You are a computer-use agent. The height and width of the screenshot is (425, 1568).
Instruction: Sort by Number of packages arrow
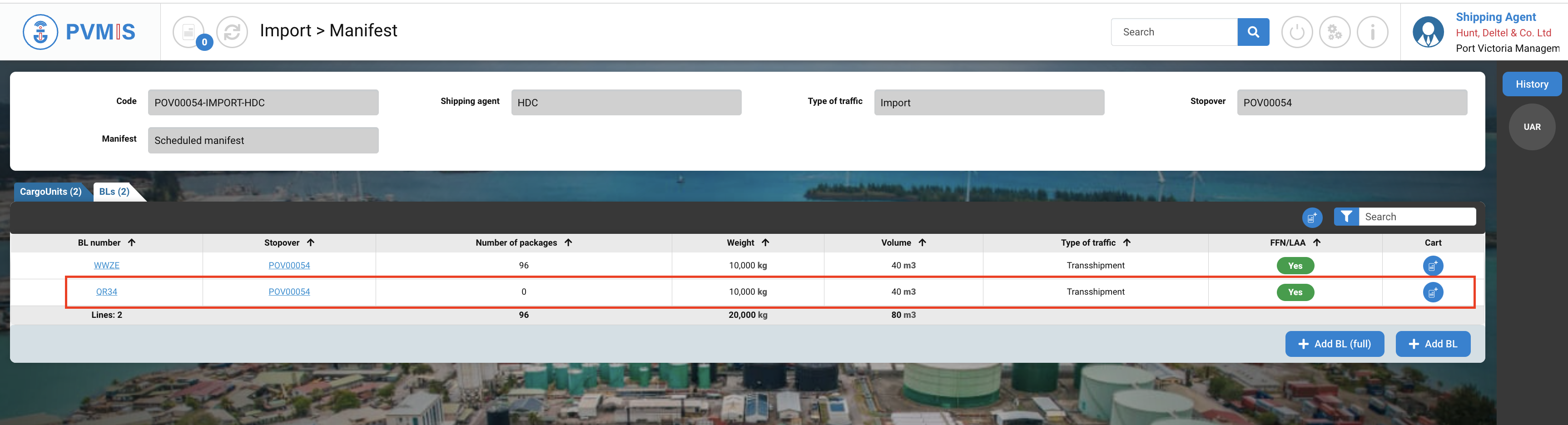coord(568,242)
